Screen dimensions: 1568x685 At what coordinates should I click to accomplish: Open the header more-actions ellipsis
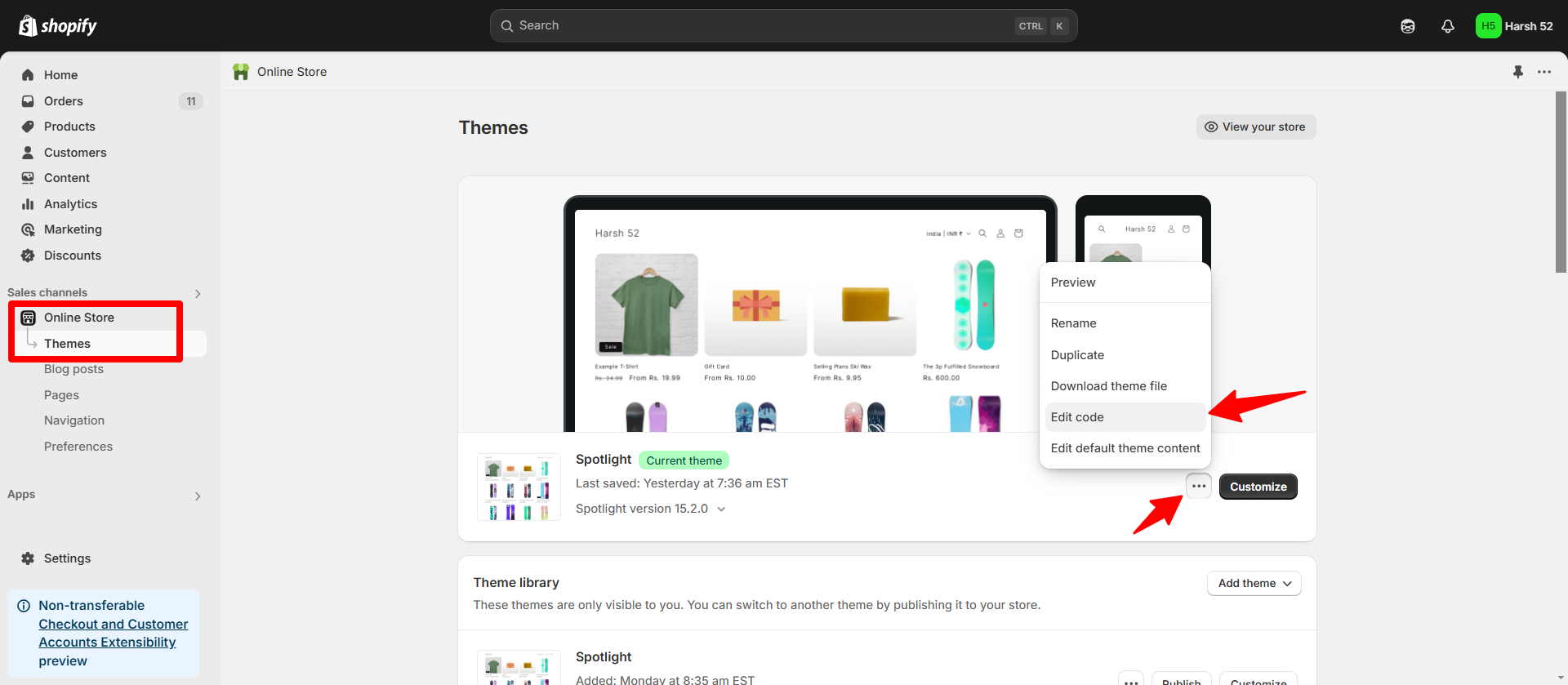(1544, 72)
